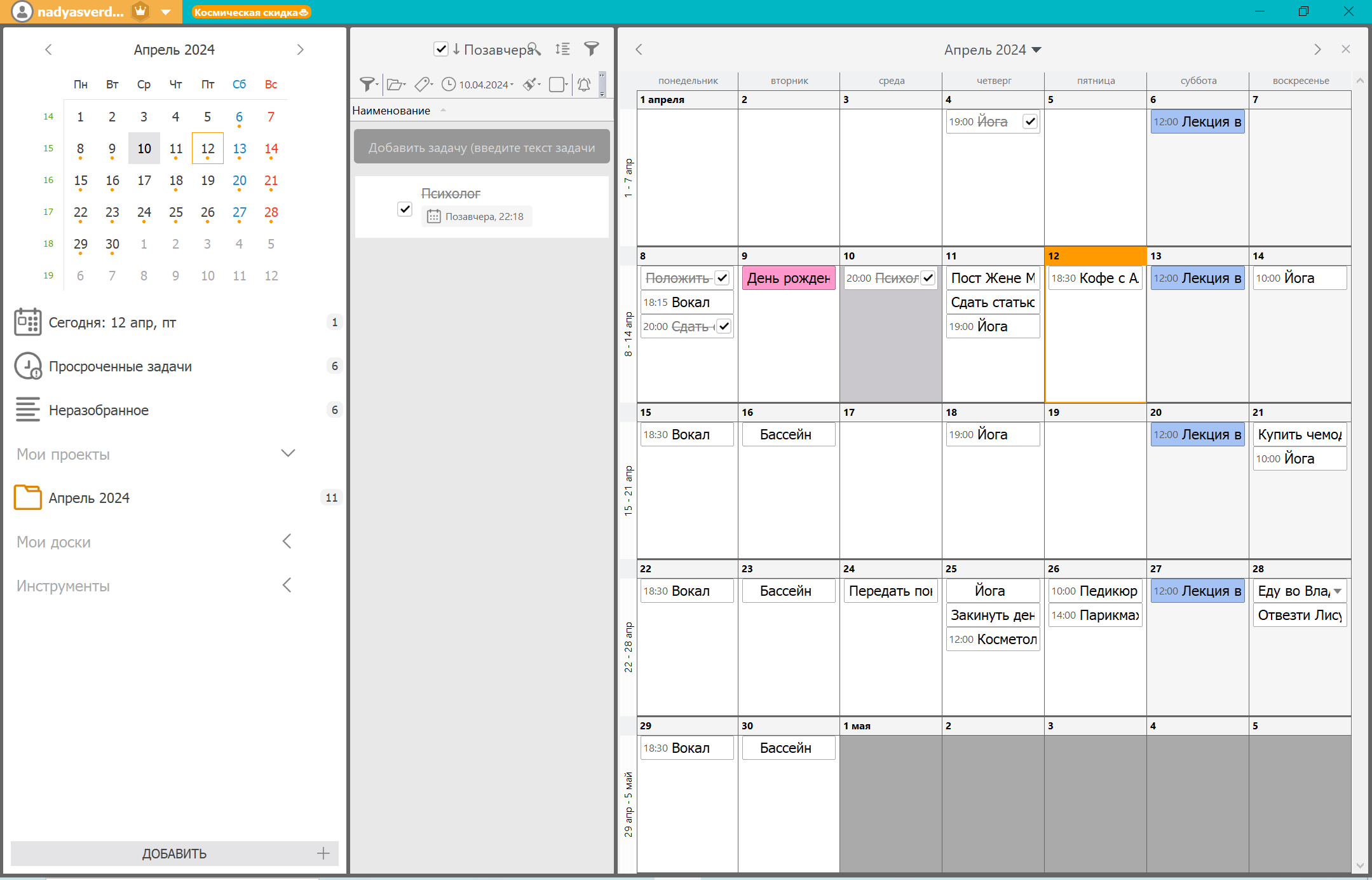Uncheck the Психолог task checkbox in list
The image size is (1372, 880).
click(405, 209)
